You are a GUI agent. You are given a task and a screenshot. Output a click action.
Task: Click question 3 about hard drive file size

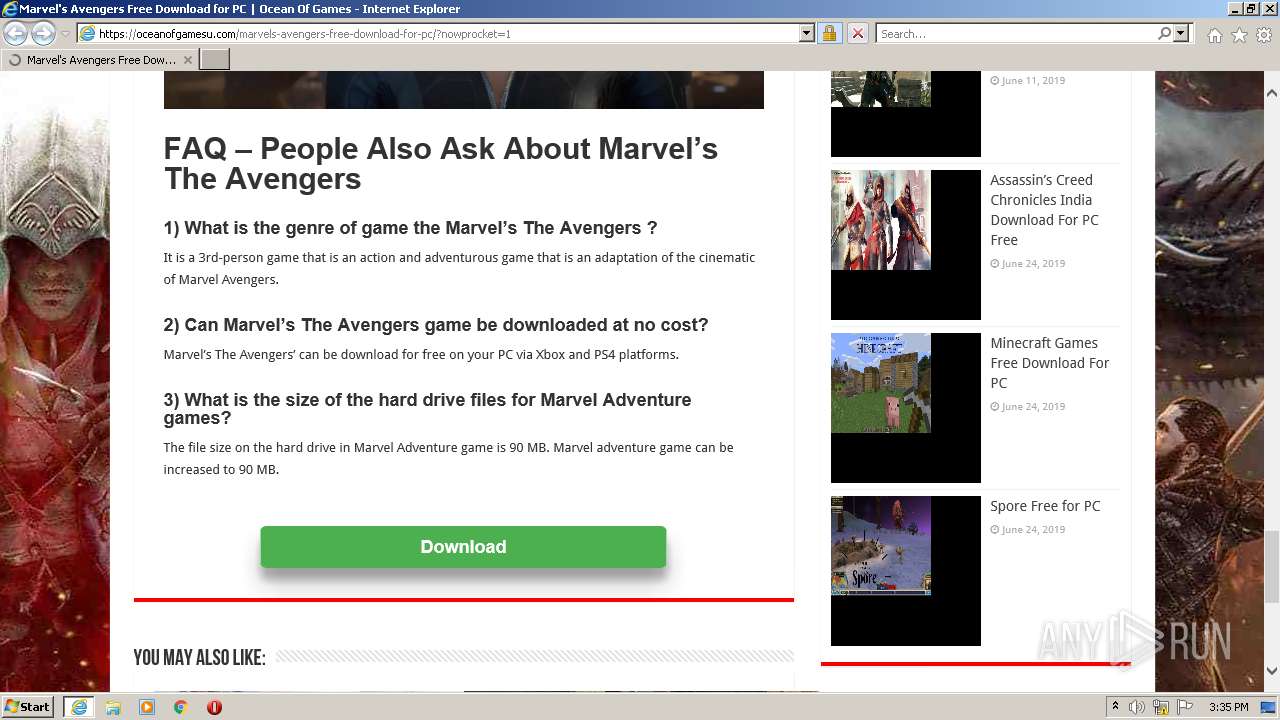pos(428,408)
